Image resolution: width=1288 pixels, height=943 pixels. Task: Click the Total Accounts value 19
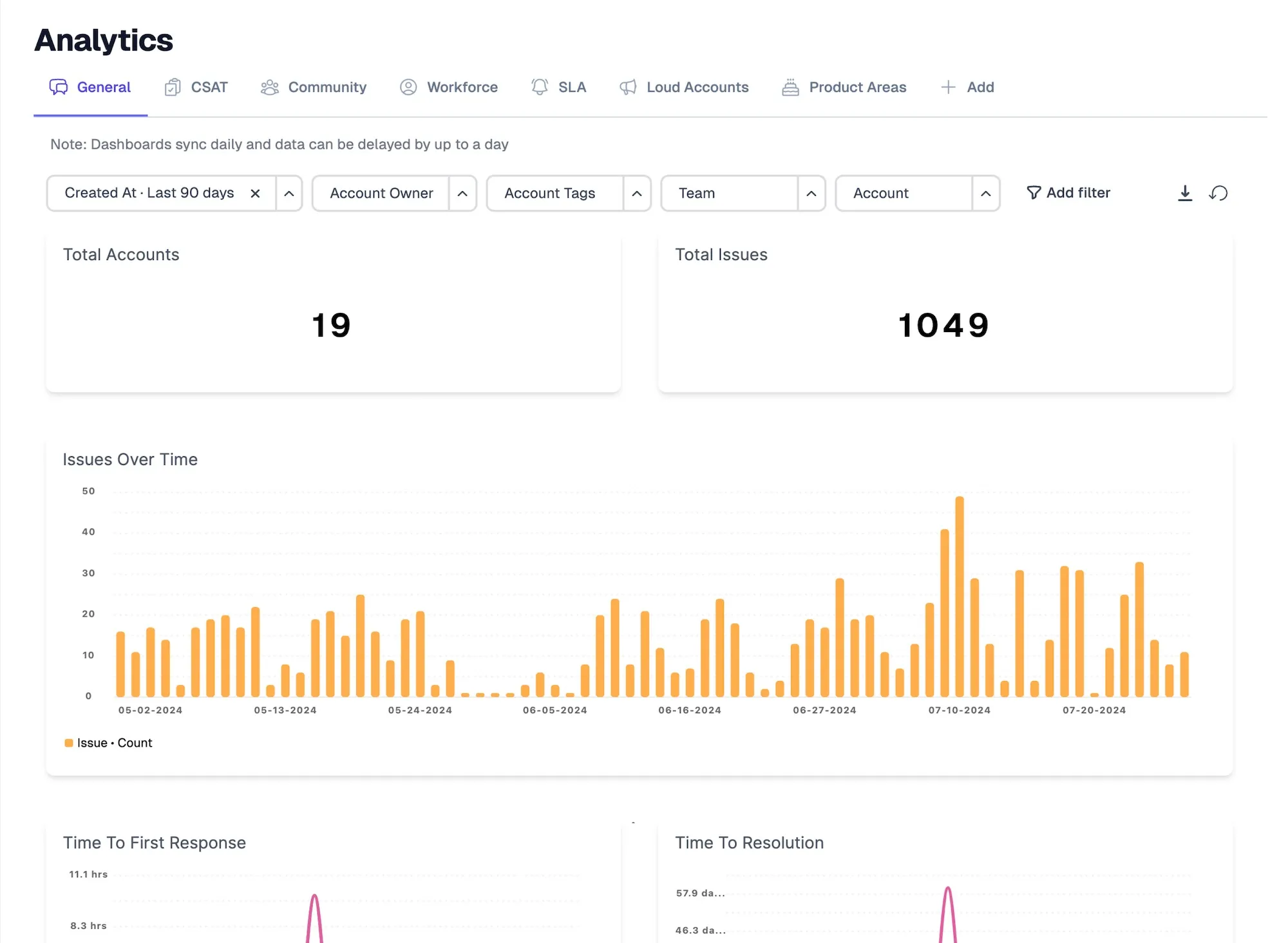(x=332, y=325)
